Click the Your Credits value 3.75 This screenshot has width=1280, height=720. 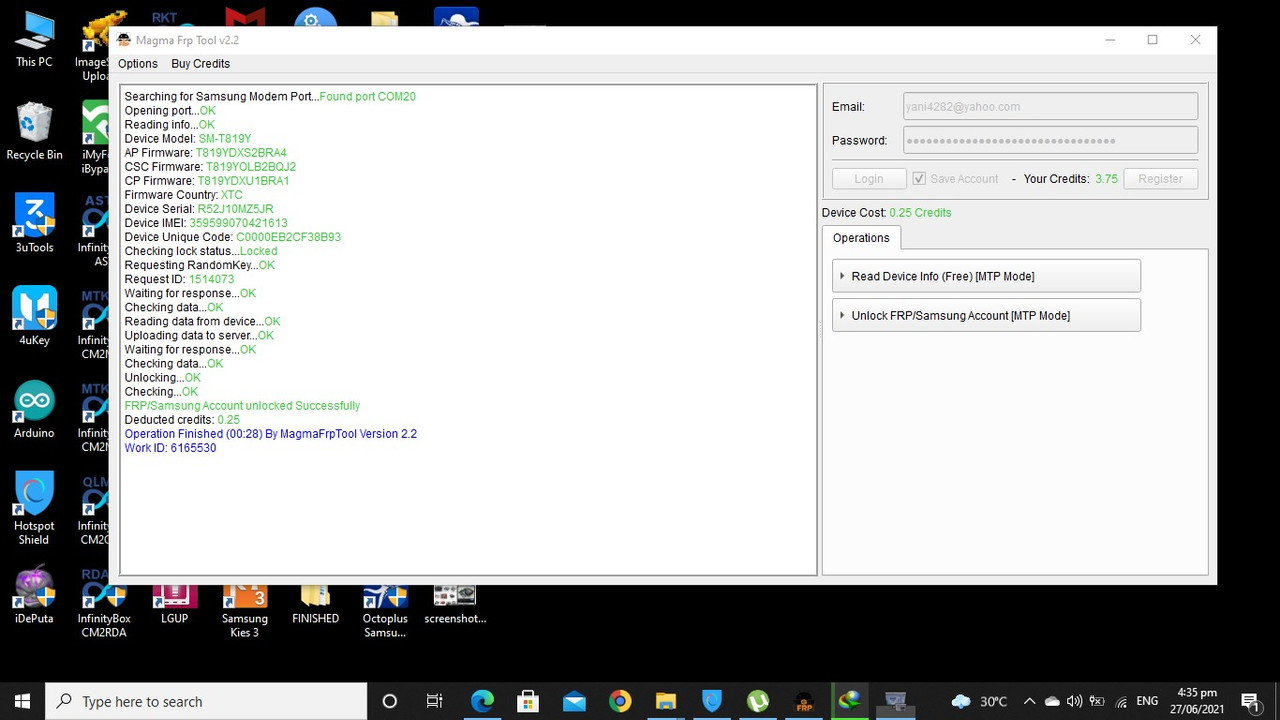point(1106,179)
